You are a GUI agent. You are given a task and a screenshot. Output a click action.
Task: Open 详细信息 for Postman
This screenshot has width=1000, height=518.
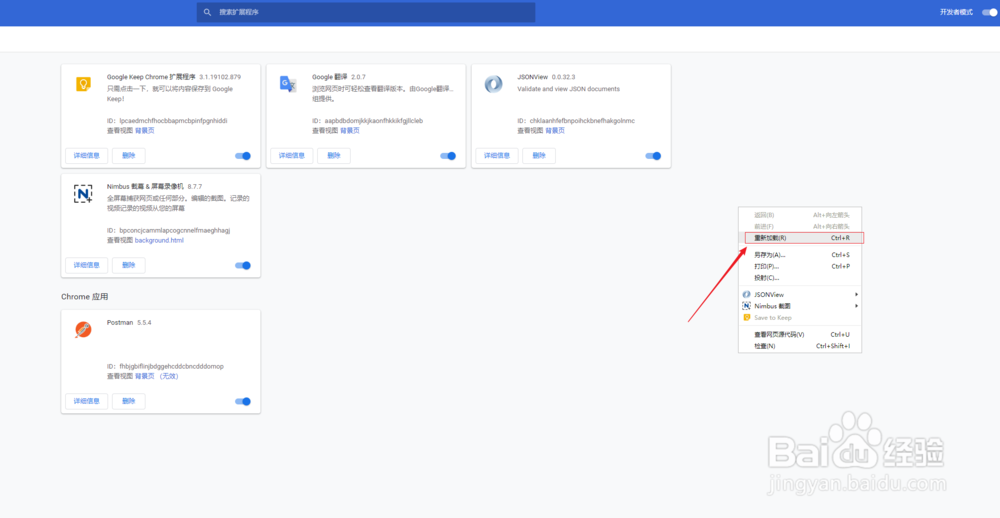pyautogui.click(x=87, y=401)
